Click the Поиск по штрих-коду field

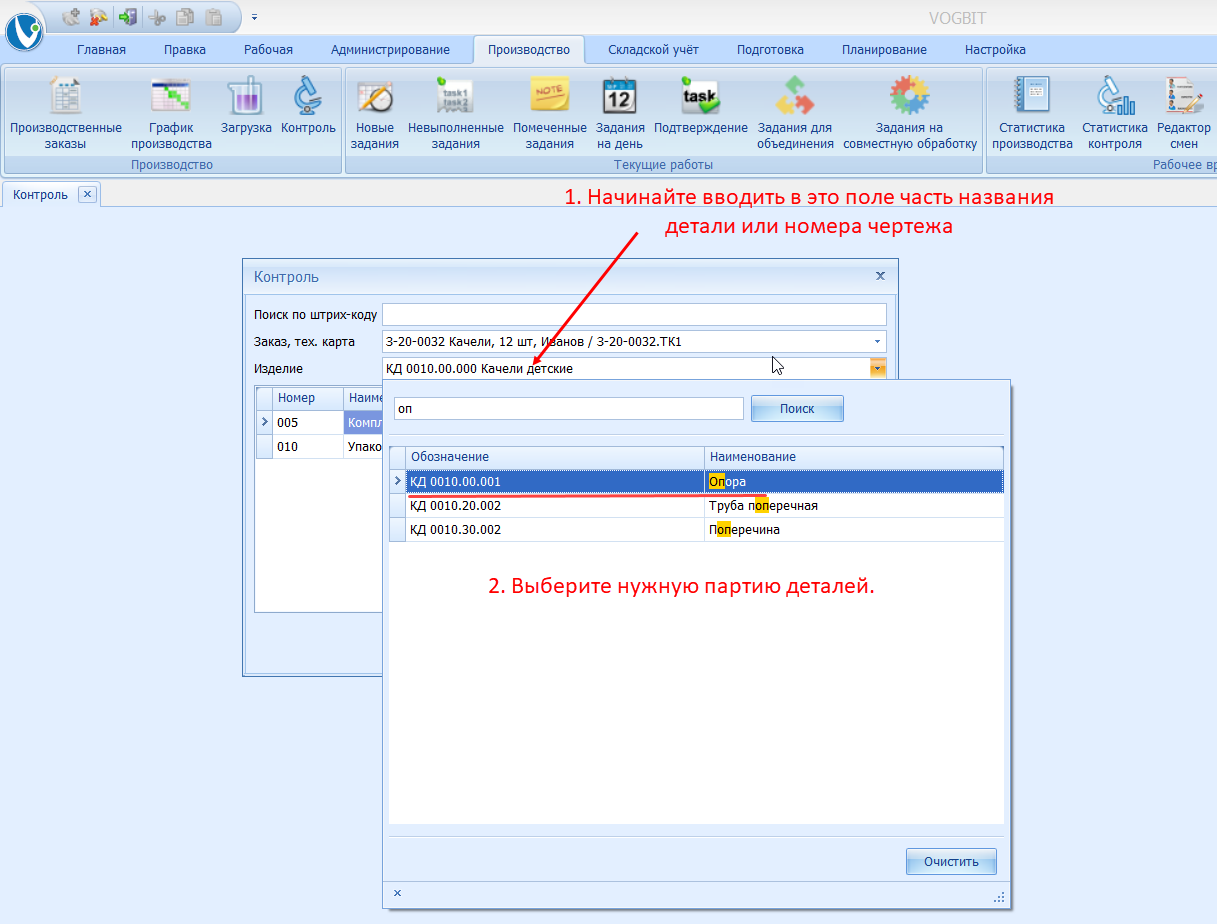[634, 315]
